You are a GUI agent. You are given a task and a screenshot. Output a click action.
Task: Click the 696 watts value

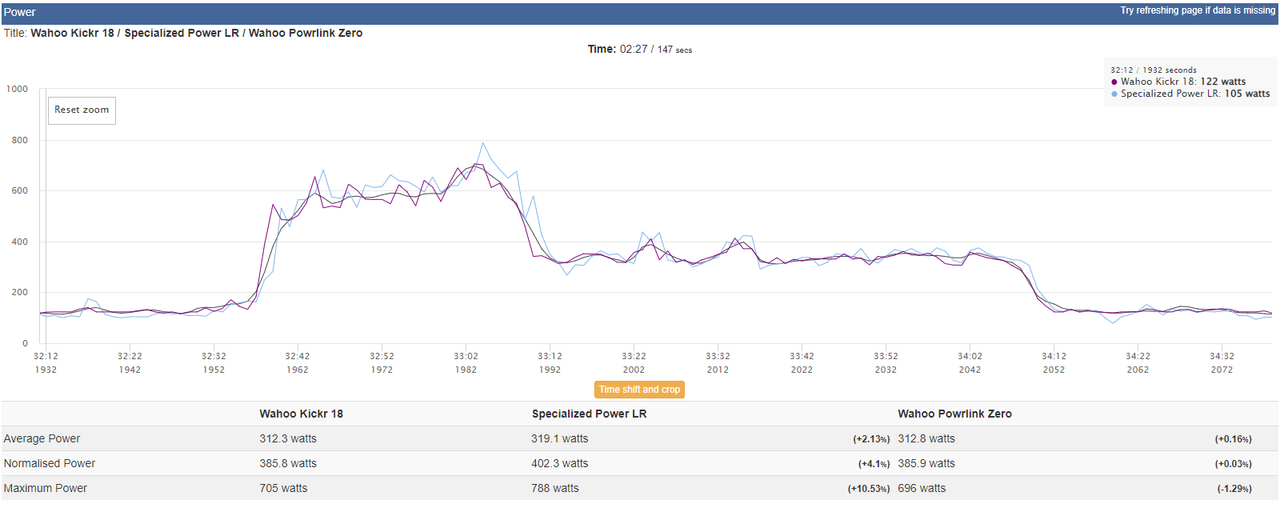click(922, 488)
